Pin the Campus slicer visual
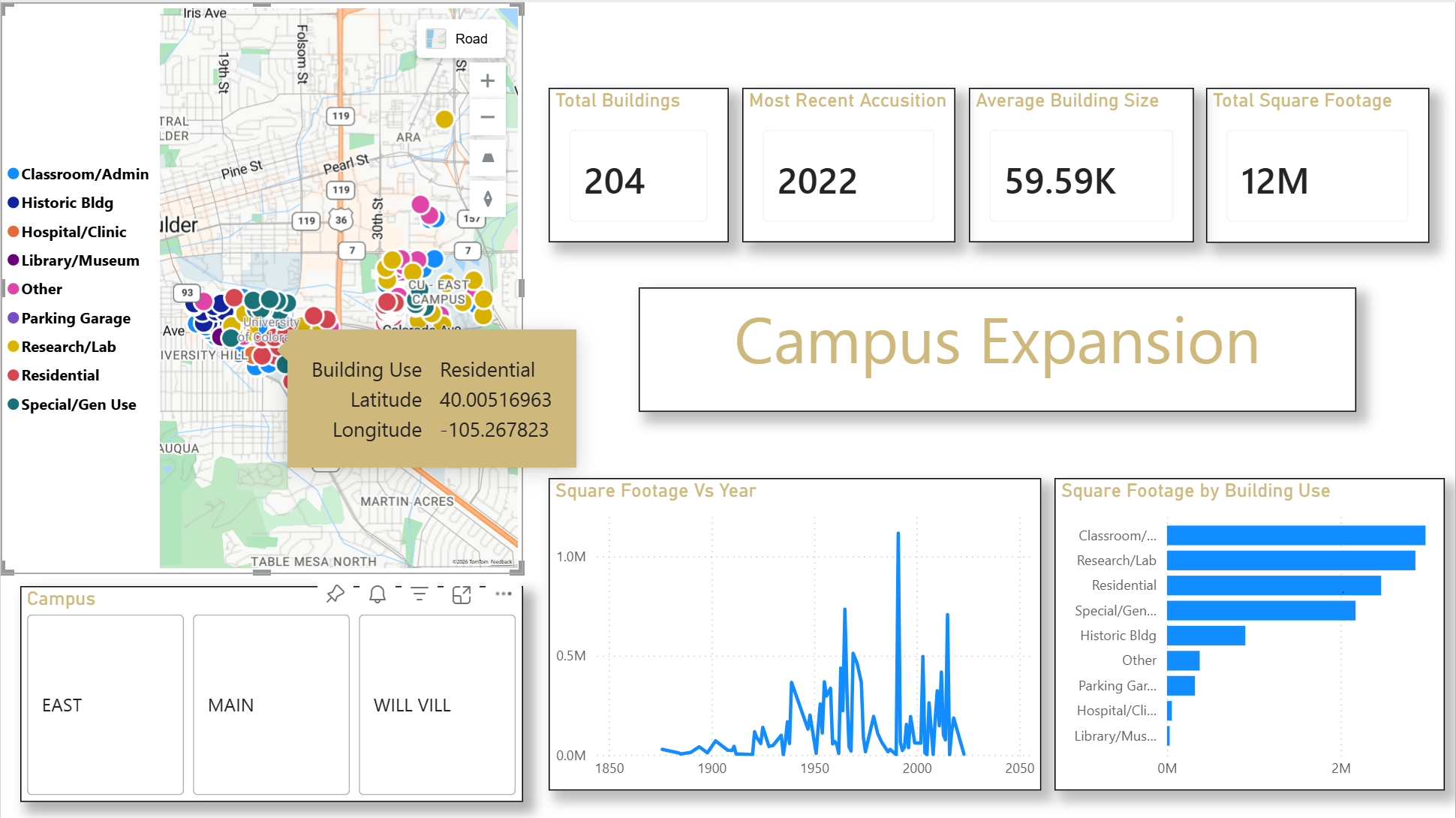1456x818 pixels. pyautogui.click(x=335, y=594)
